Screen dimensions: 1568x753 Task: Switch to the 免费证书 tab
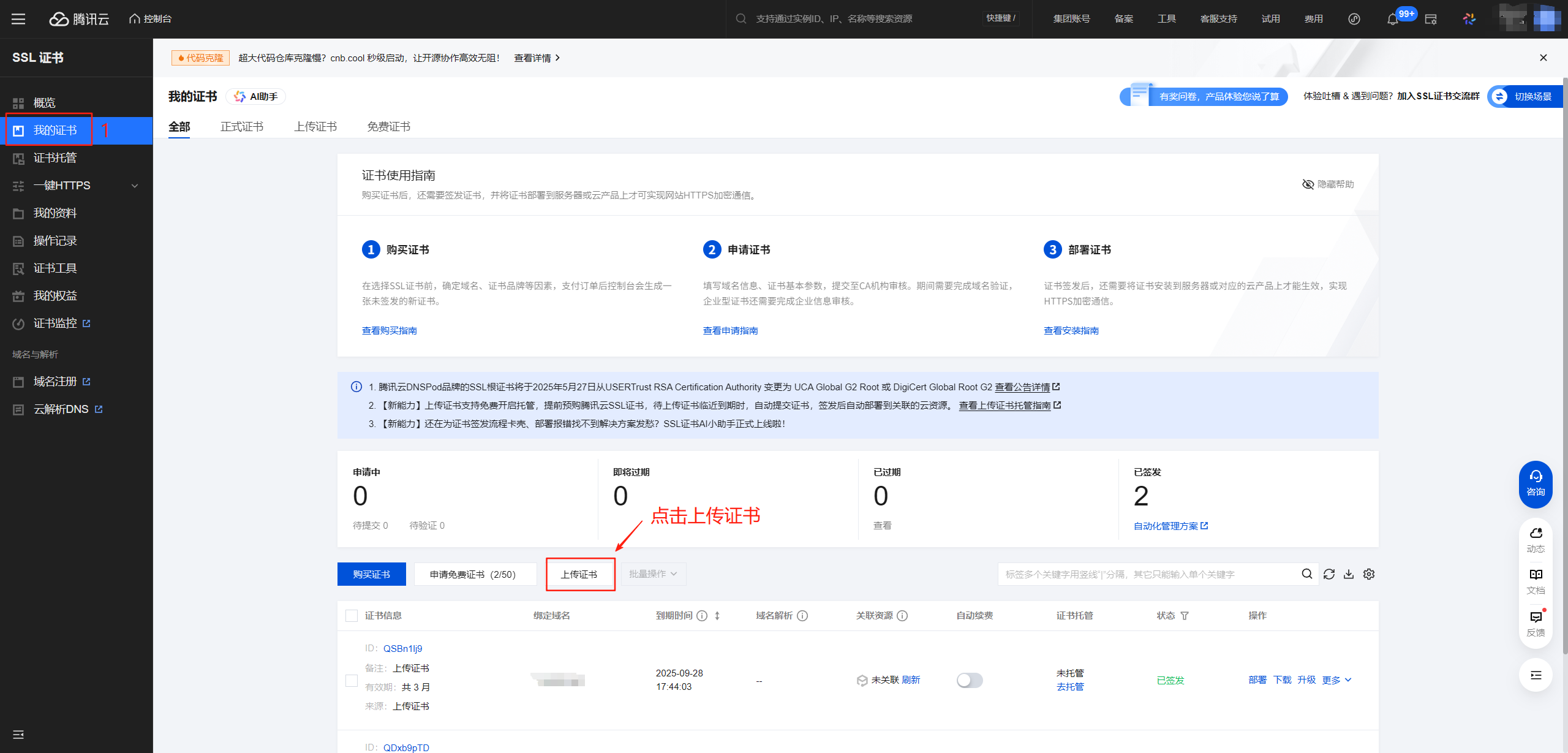(388, 127)
